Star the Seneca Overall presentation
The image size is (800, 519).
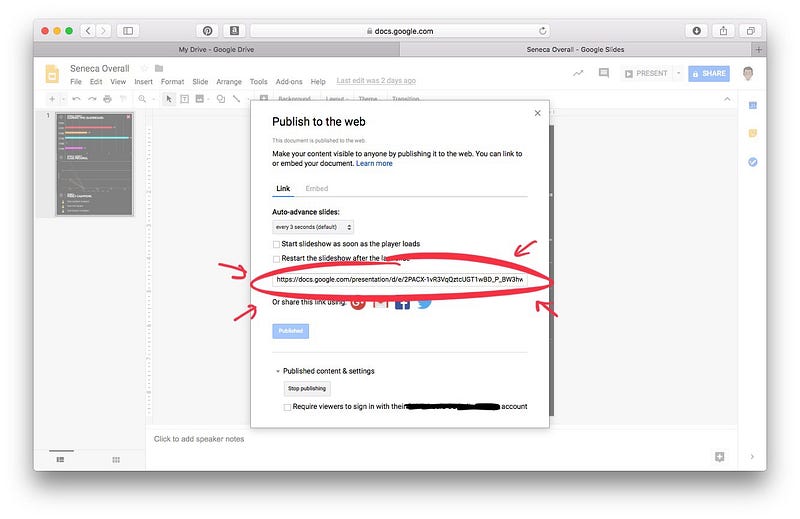(144, 68)
